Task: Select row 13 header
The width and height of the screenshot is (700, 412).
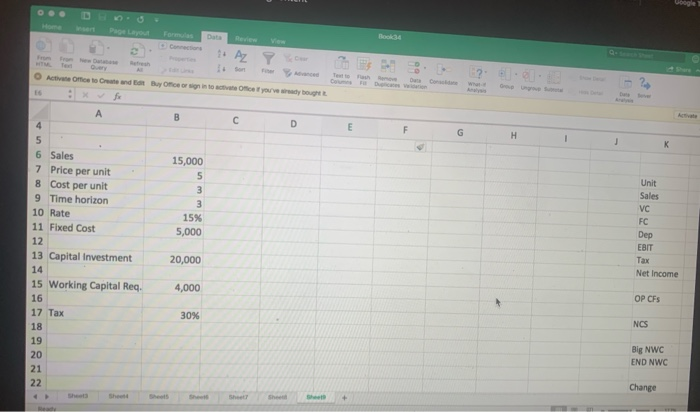Action: 38,255
